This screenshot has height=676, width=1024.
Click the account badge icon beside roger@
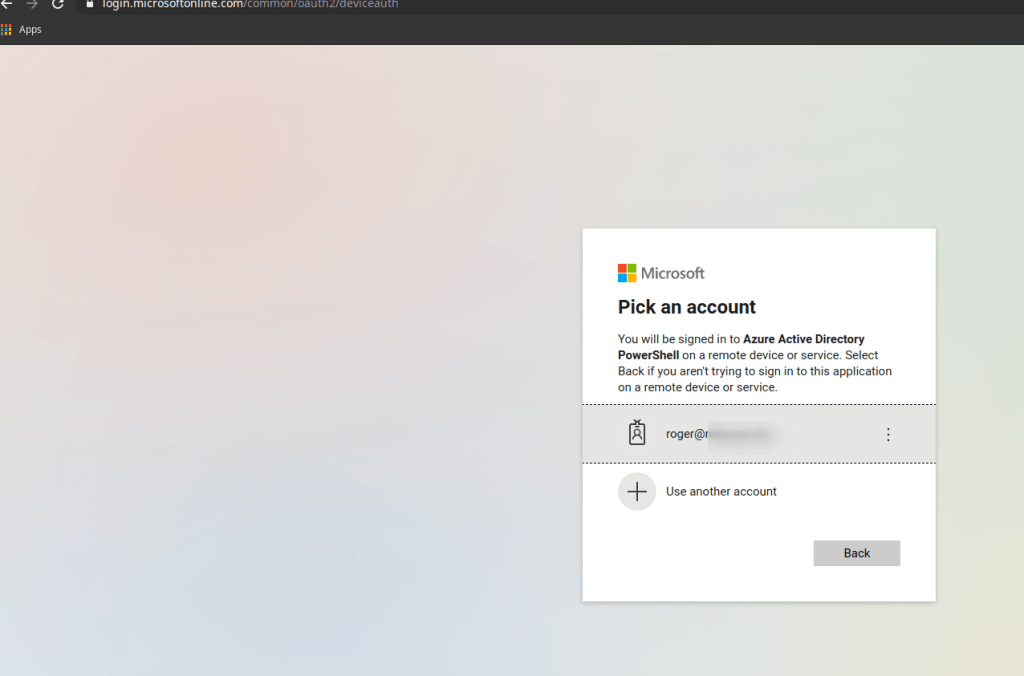[637, 433]
